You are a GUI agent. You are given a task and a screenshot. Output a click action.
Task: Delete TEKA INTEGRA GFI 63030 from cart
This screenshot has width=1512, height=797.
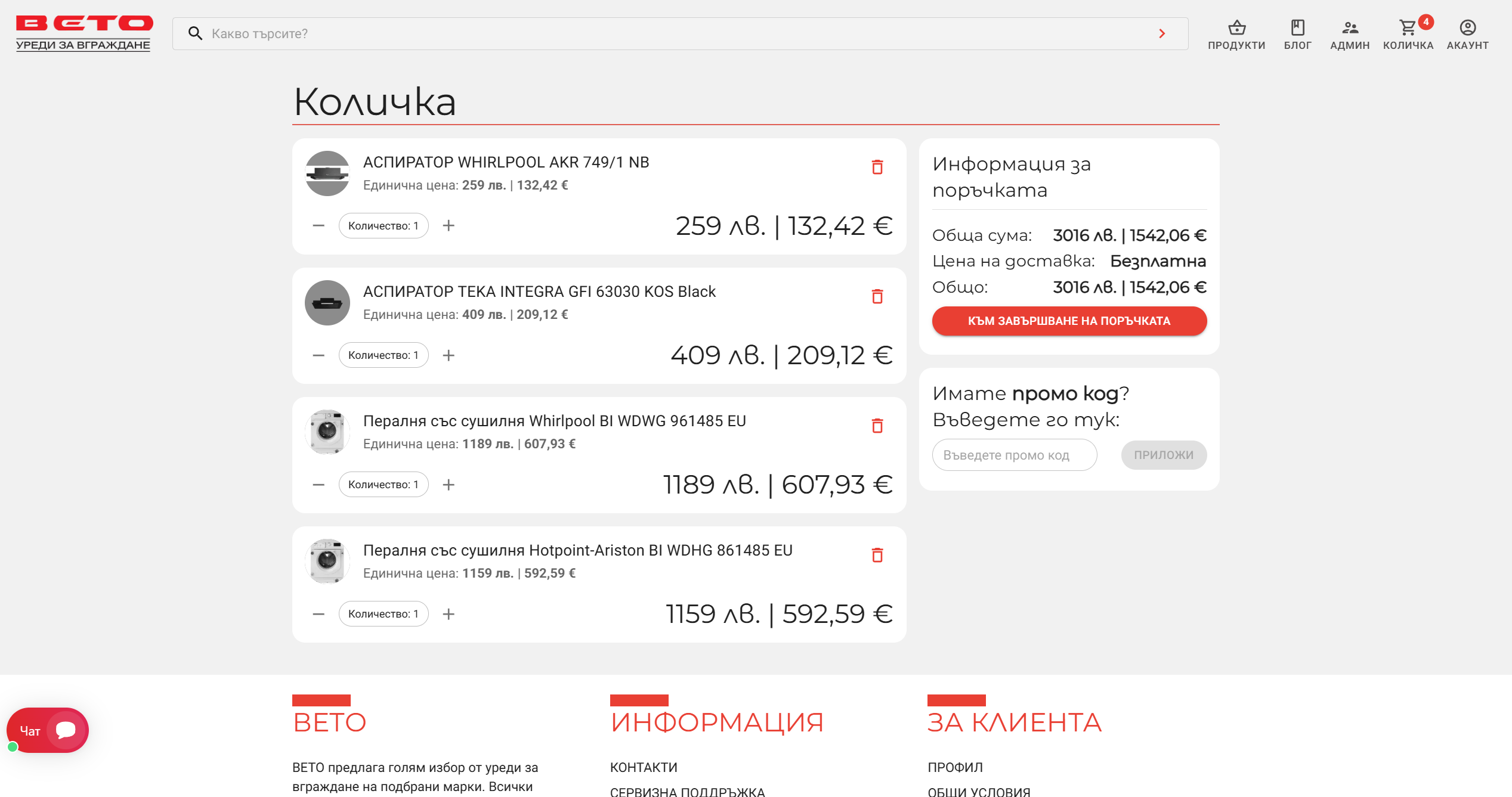tap(877, 296)
